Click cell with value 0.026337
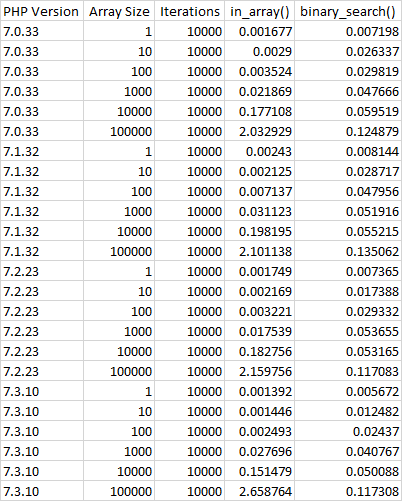This screenshot has width=402, height=501. pos(348,51)
